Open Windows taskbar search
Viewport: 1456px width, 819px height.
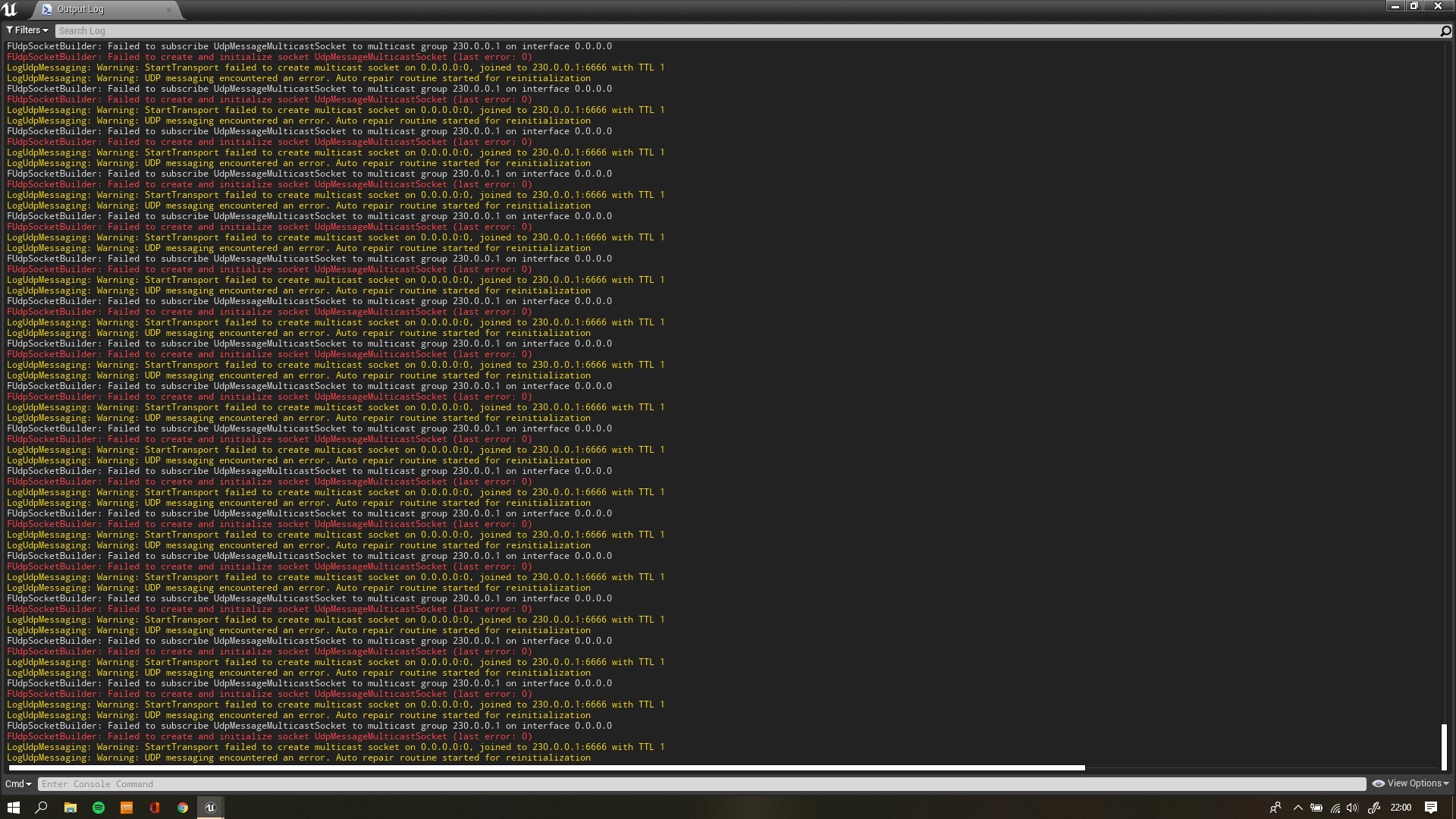pyautogui.click(x=42, y=808)
